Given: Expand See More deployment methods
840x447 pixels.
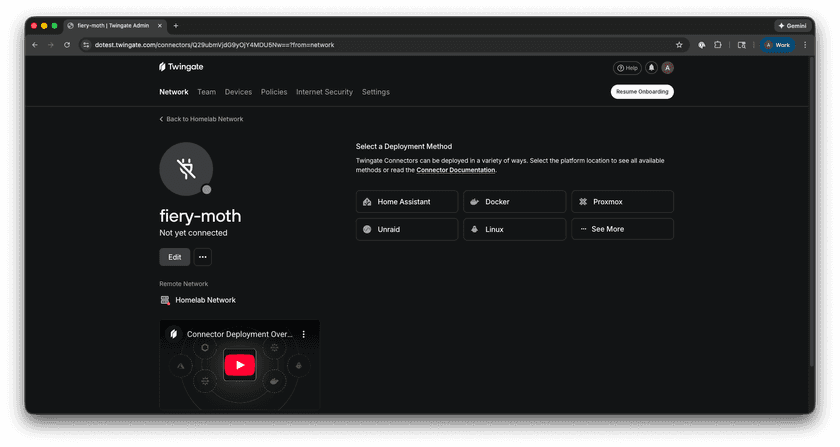Looking at the screenshot, I should [x=622, y=229].
